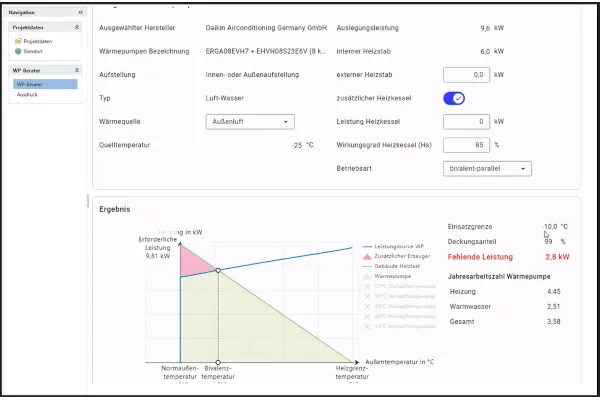Click the panel splitter grip beside Ergebnis
Image resolution: width=600 pixels, height=400 pixels.
pyautogui.click(x=88, y=201)
